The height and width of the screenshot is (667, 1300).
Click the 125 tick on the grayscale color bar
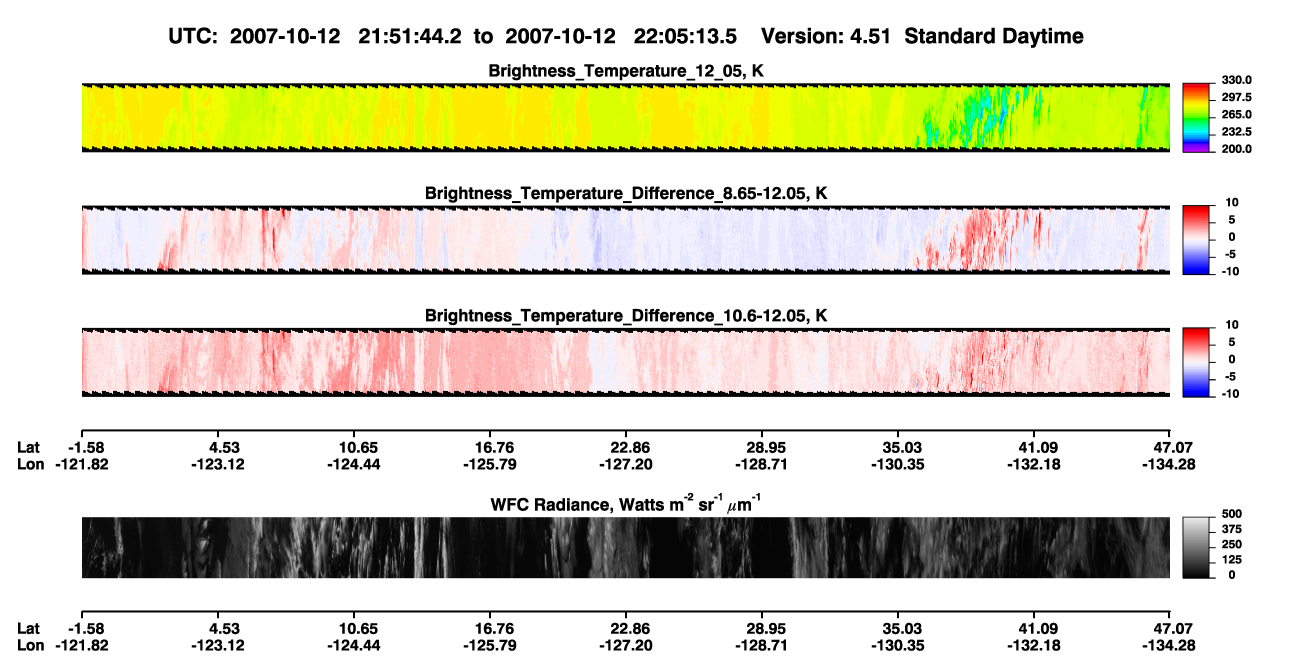[x=1232, y=560]
